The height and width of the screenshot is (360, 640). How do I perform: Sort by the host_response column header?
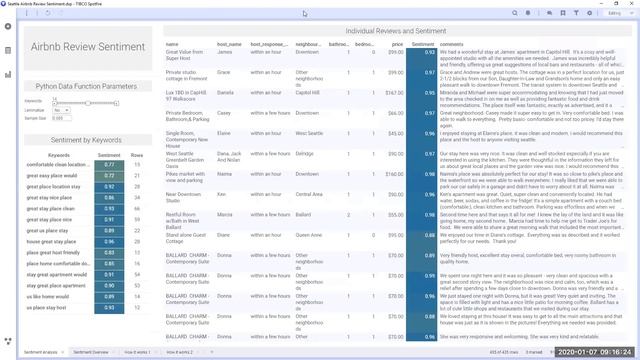[x=269, y=44]
